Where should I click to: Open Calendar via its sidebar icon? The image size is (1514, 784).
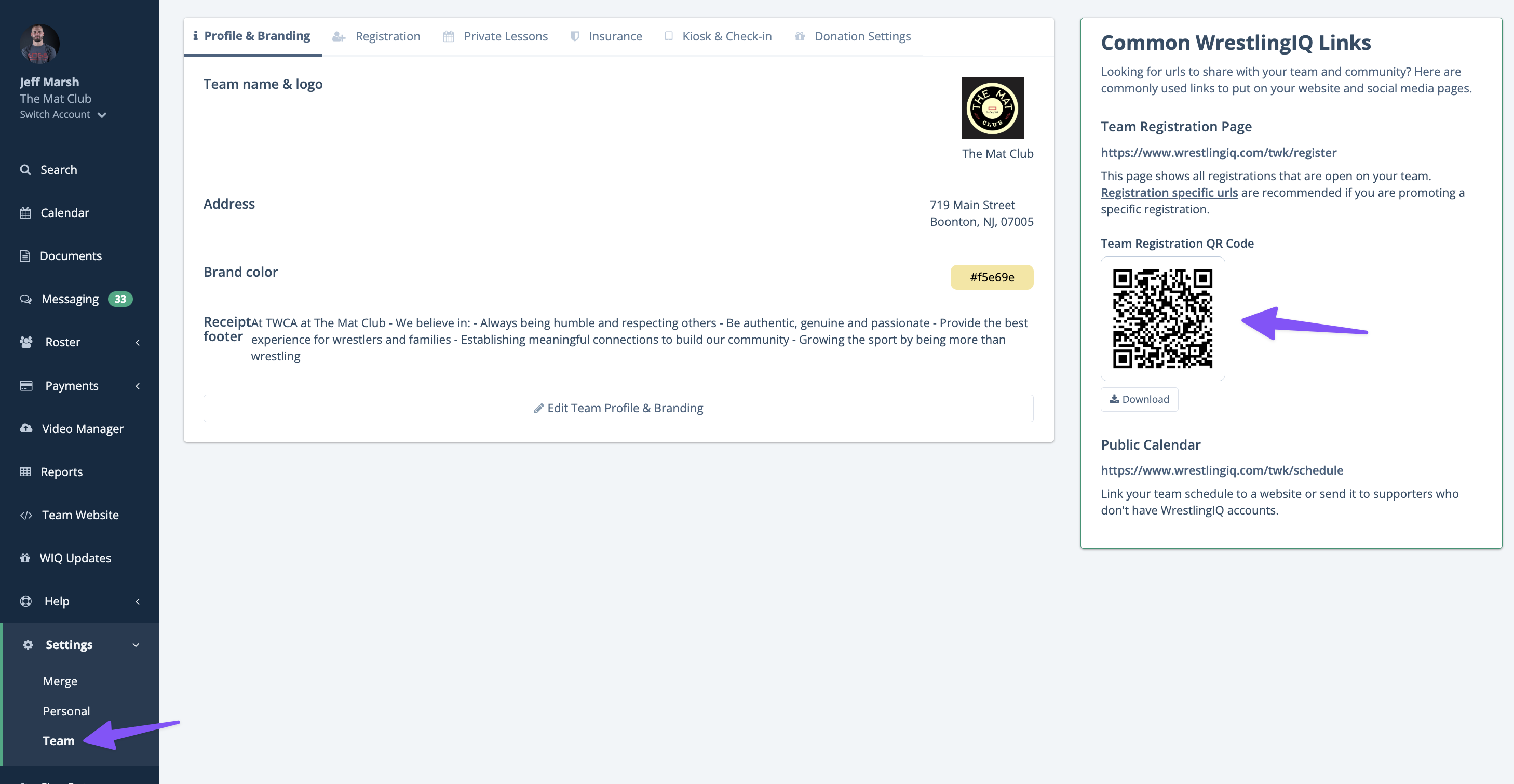coord(25,213)
